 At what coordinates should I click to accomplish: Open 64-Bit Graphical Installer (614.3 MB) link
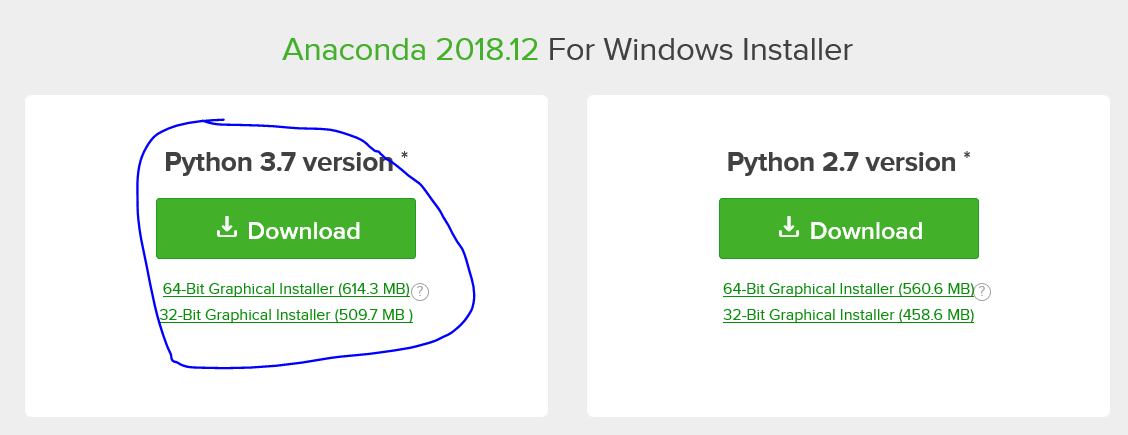[x=286, y=289]
